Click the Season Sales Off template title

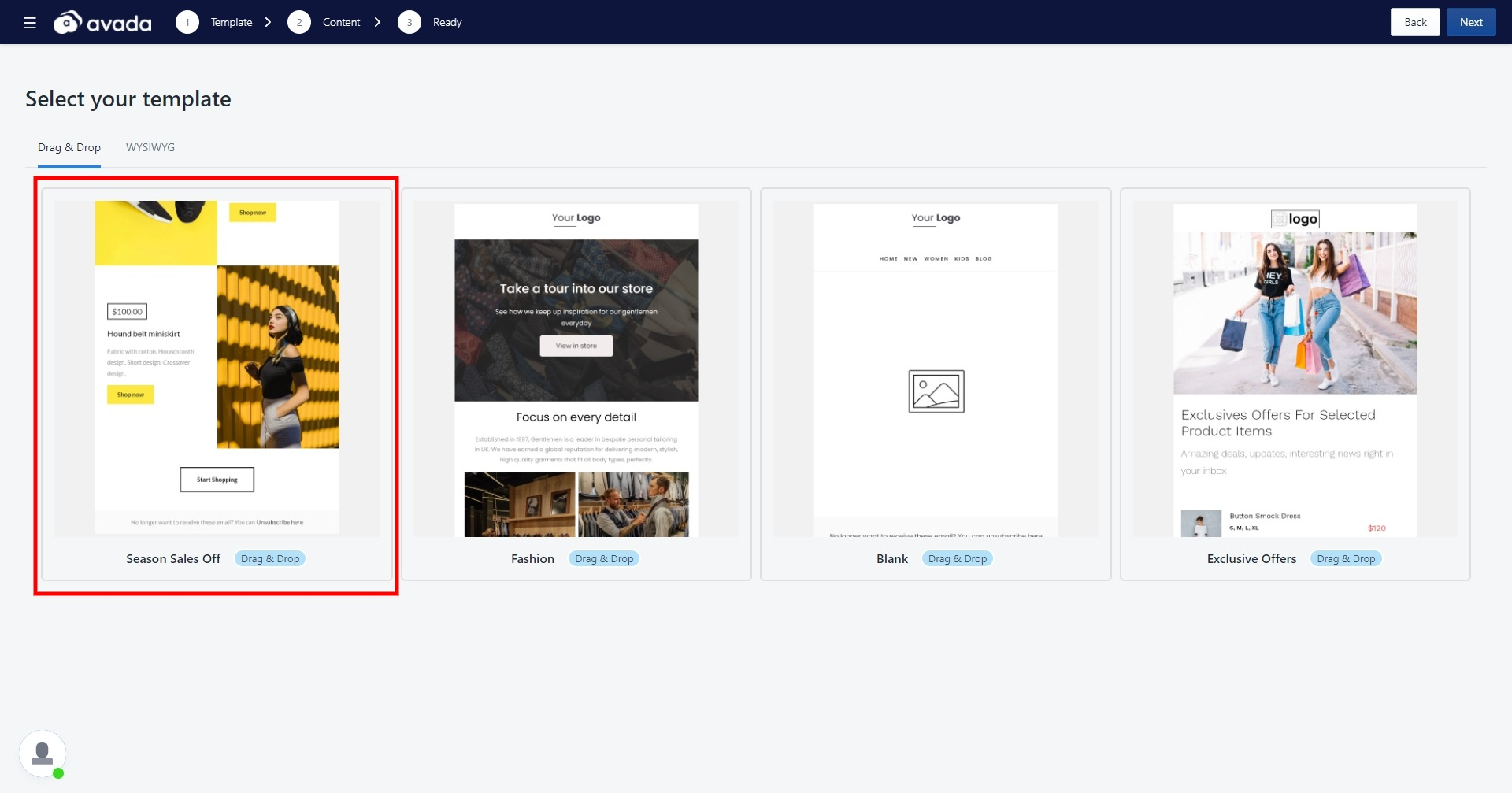(173, 558)
